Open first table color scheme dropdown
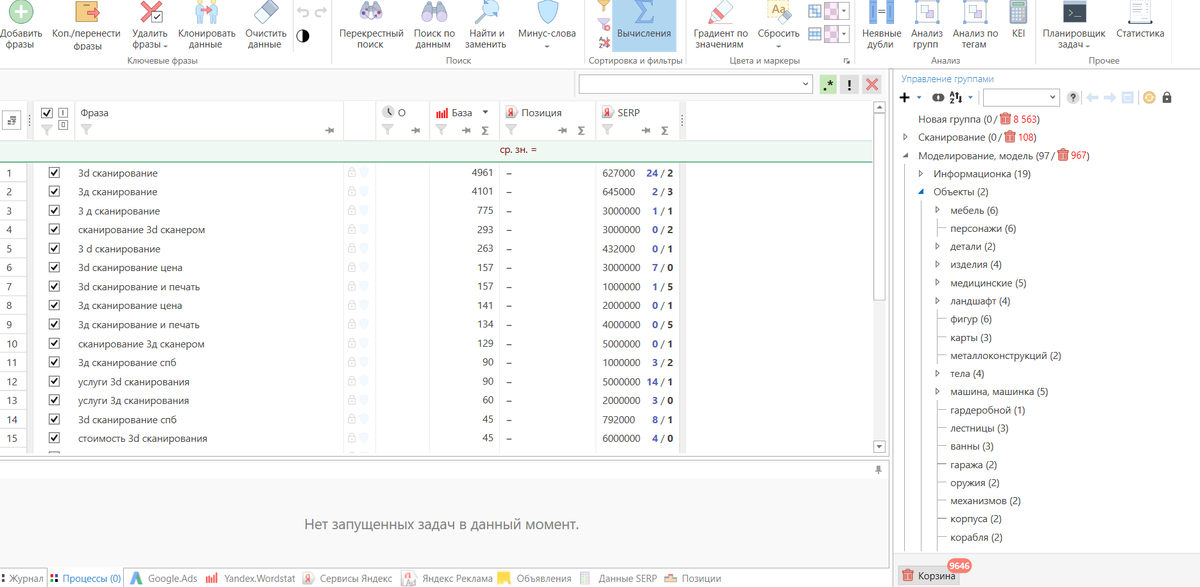The image size is (1200, 587). [844, 11]
